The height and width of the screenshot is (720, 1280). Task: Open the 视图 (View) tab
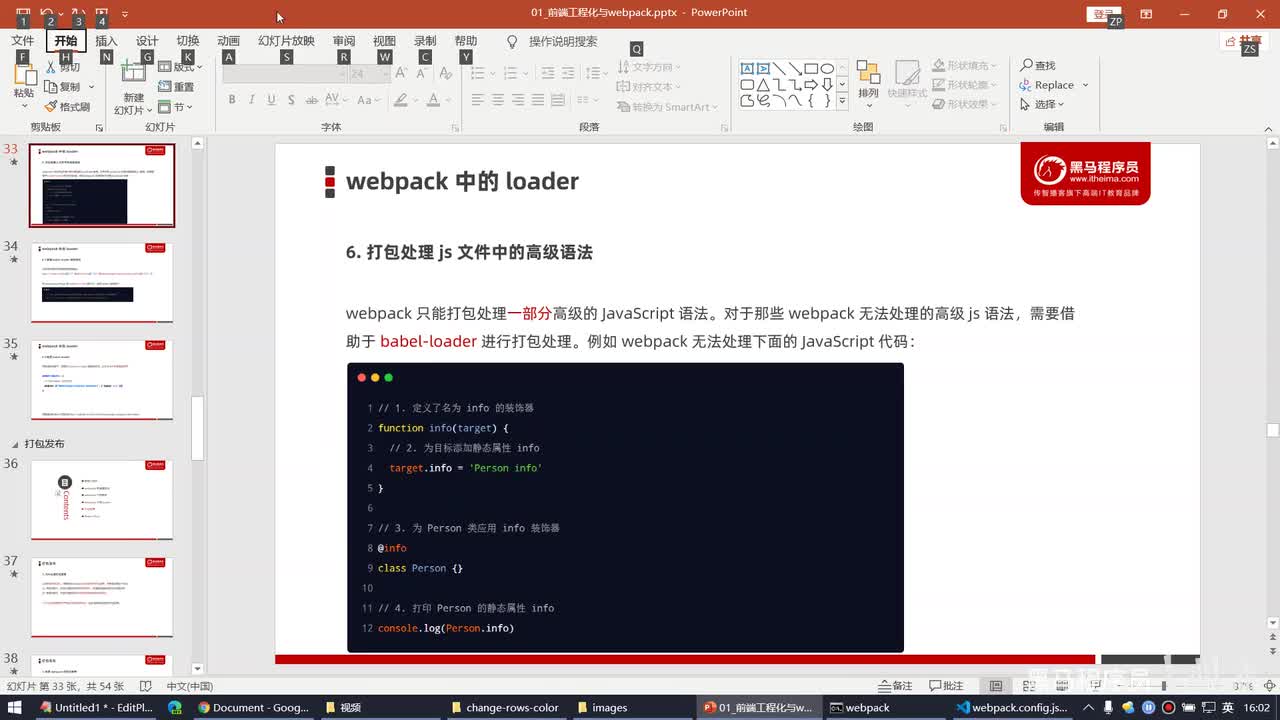[384, 41]
